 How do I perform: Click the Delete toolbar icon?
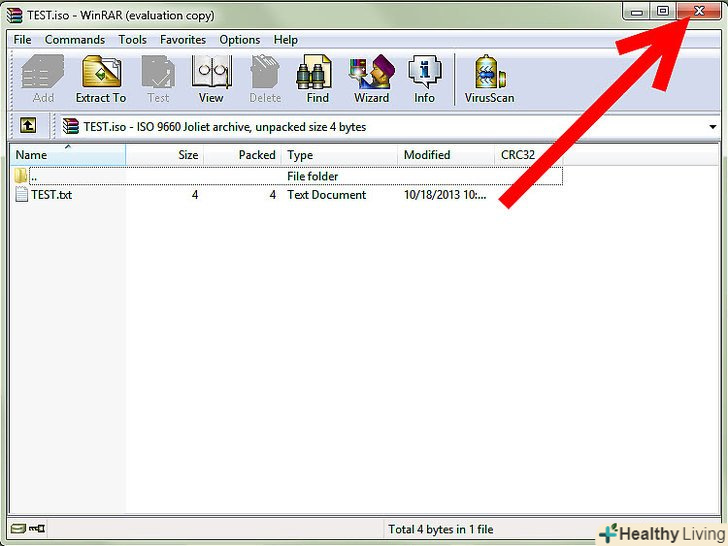pos(265,78)
